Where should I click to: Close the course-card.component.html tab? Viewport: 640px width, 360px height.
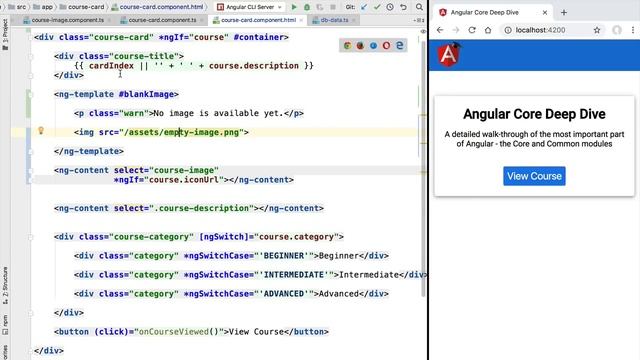coord(301,20)
